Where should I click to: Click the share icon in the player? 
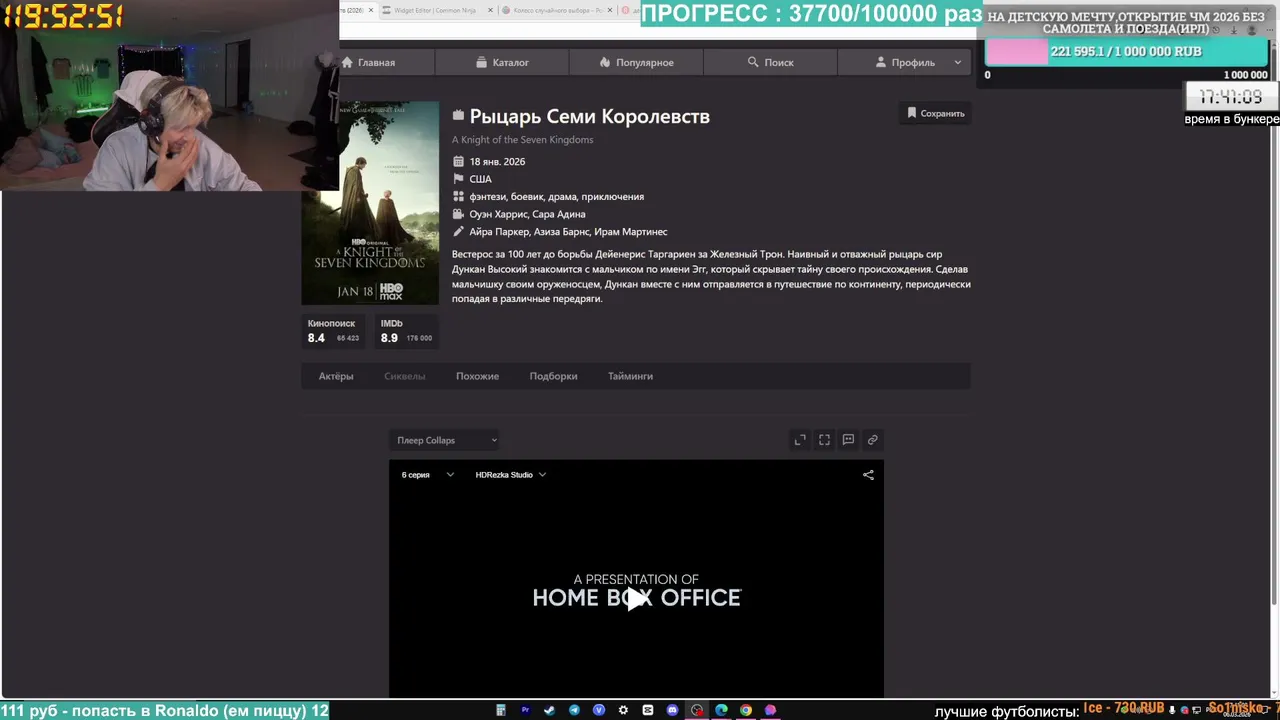868,475
